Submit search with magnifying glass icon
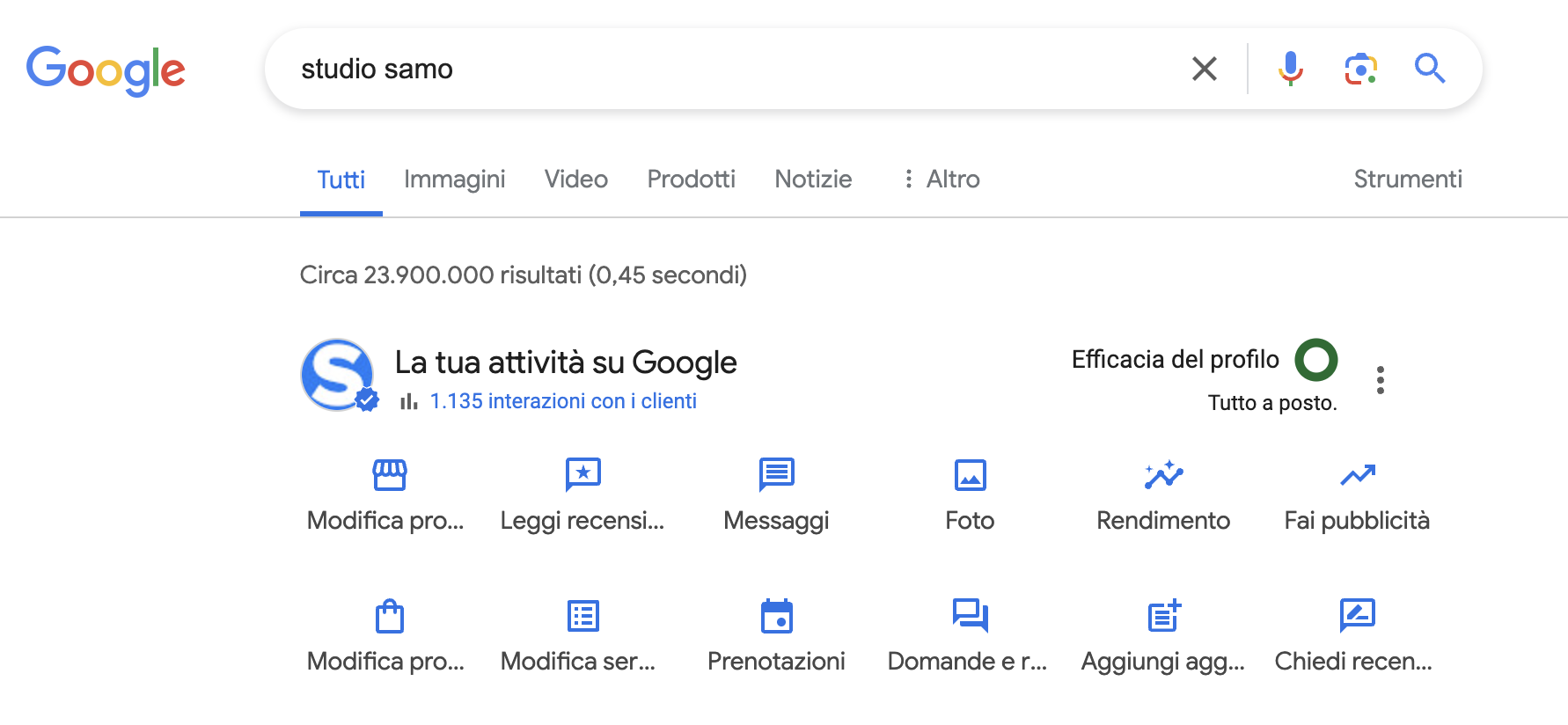 point(1430,69)
